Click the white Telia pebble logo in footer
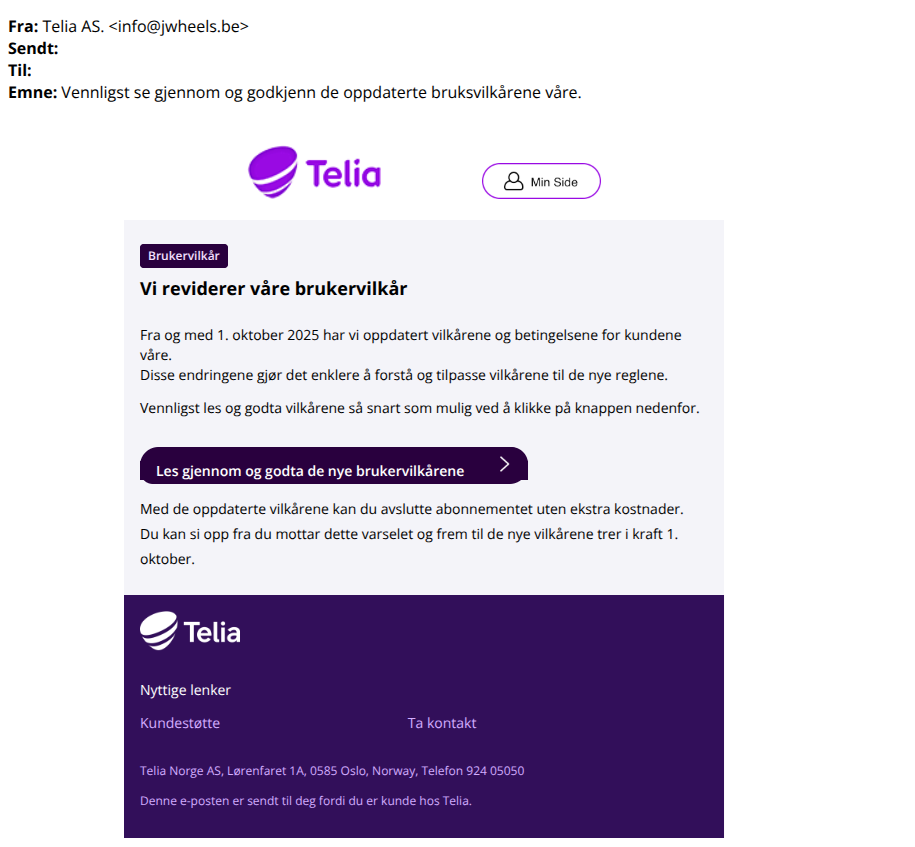 click(158, 631)
